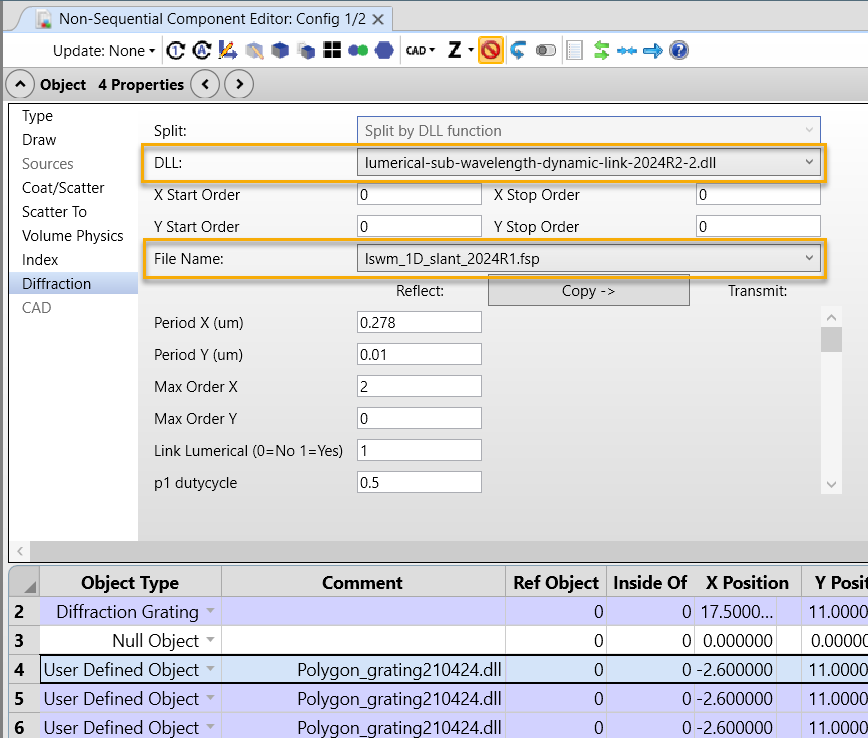Screen dimensions: 868x738
Task: Select the Volume Physics properties category
Action: pyautogui.click(x=73, y=236)
